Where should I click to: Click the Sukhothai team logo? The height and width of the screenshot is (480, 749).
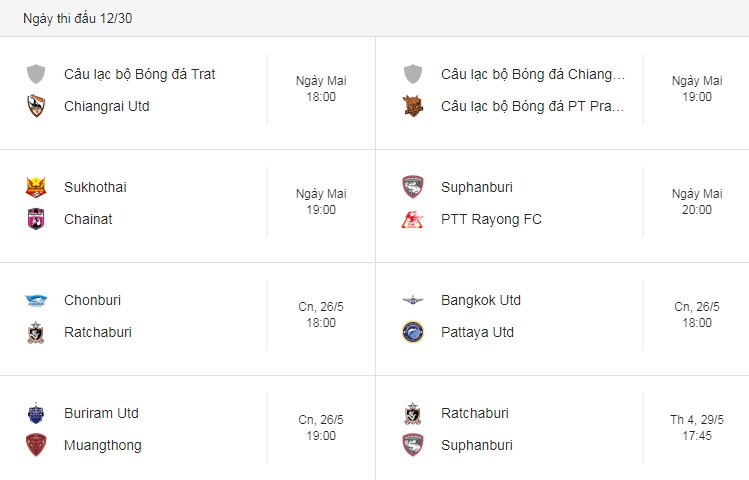(36, 187)
